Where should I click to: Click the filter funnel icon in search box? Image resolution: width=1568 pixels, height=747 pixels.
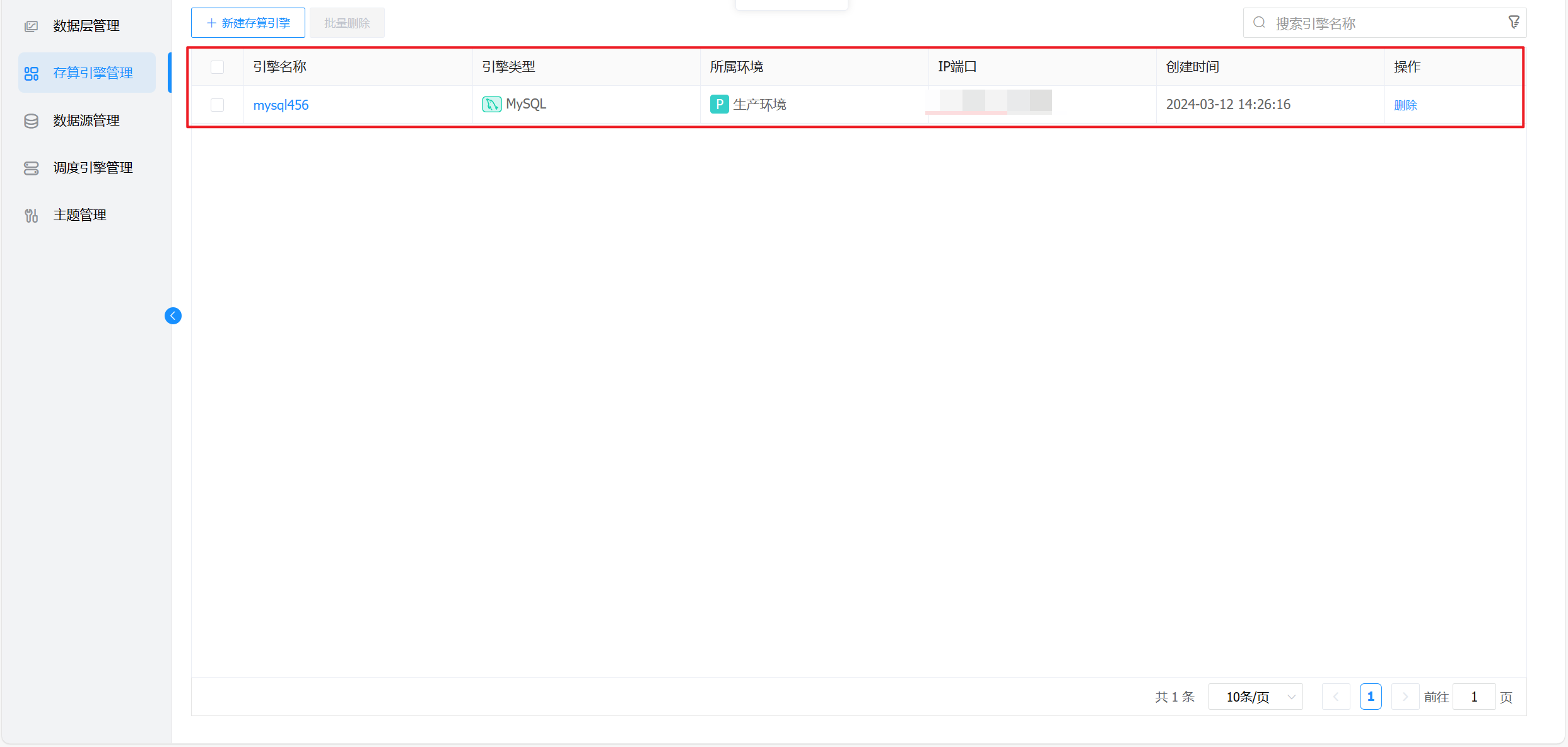pyautogui.click(x=1513, y=23)
